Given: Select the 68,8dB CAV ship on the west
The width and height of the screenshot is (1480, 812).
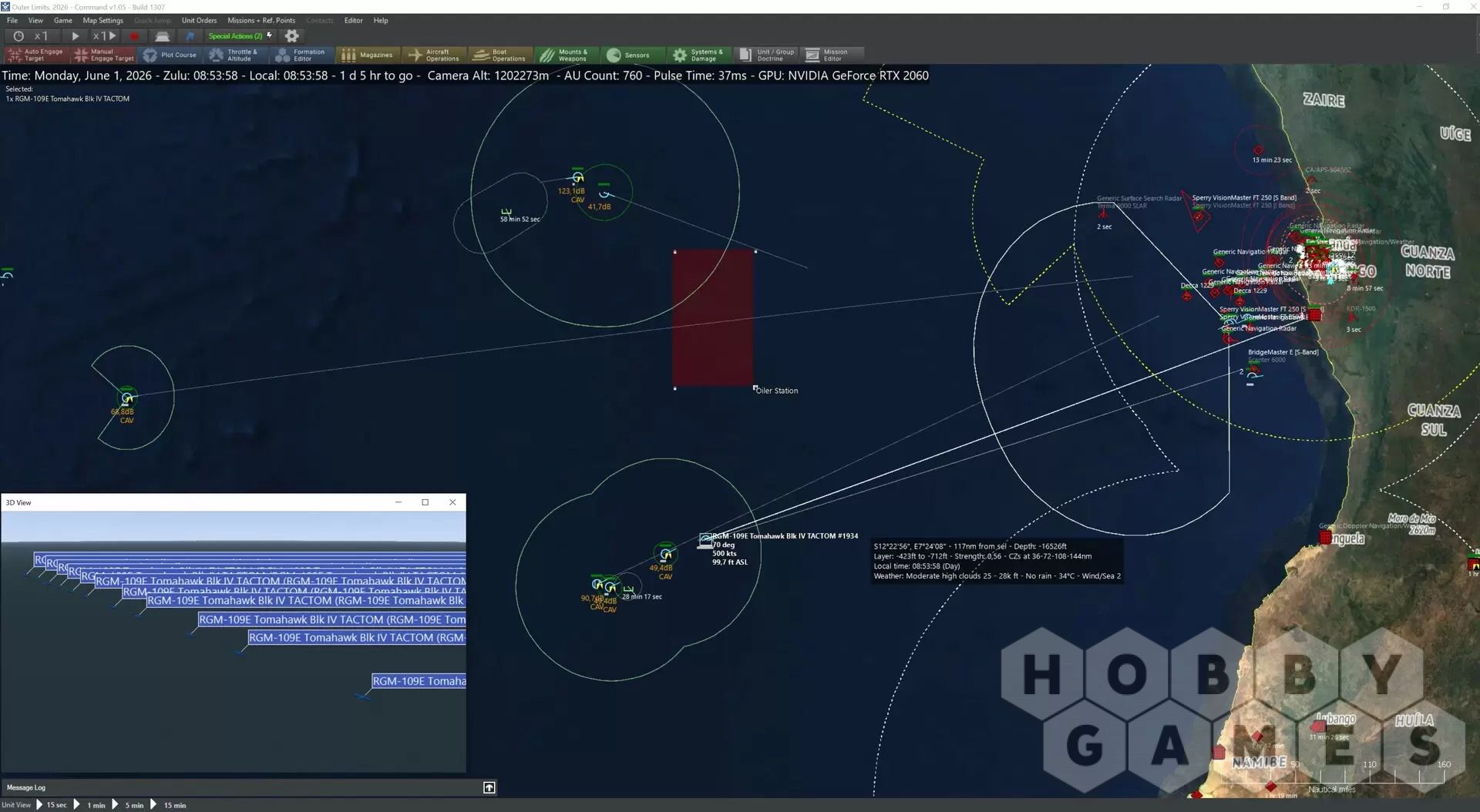Looking at the screenshot, I should click(x=127, y=398).
